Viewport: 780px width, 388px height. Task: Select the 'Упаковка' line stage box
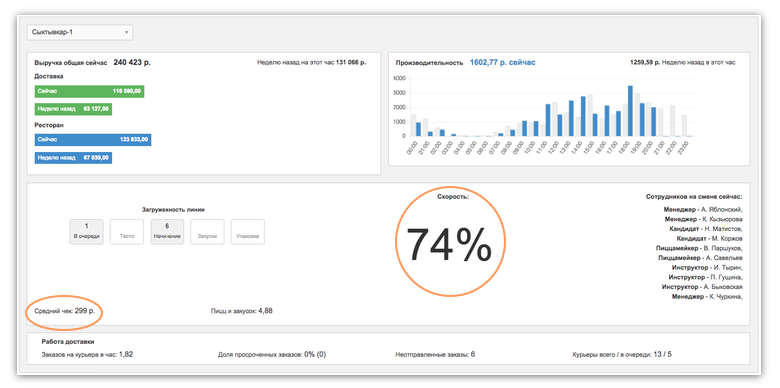point(248,232)
